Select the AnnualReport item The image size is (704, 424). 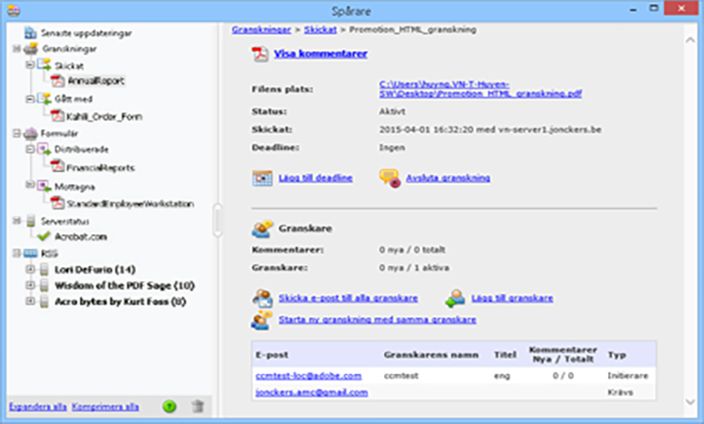96,81
